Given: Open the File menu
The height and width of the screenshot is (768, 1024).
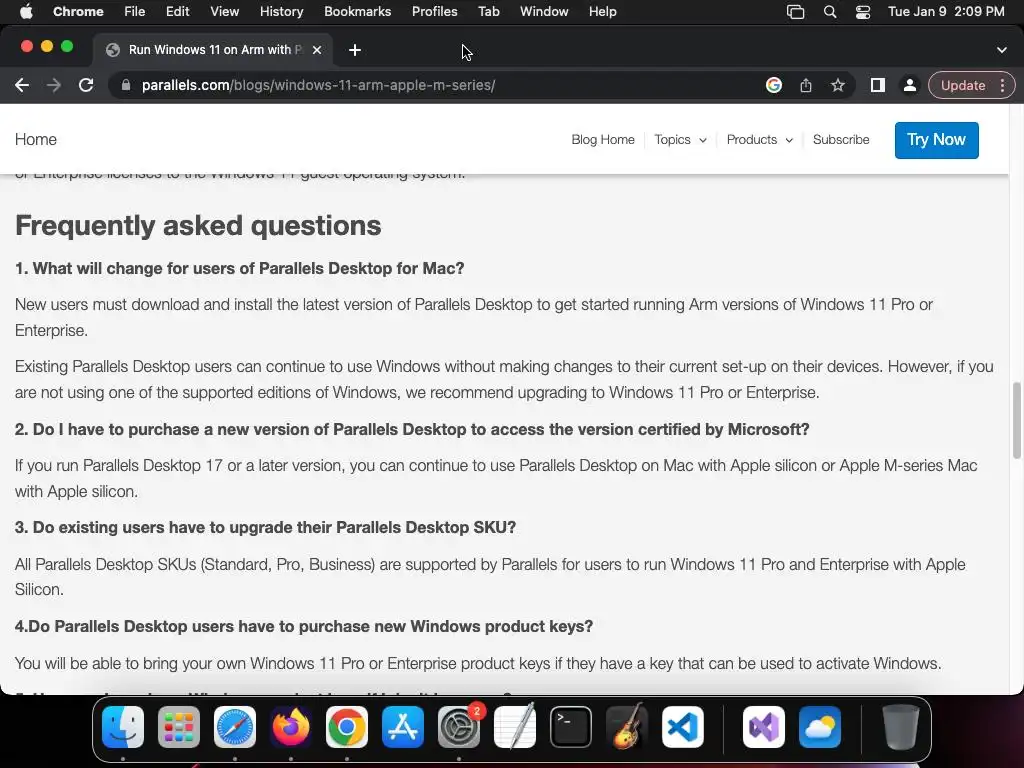Looking at the screenshot, I should pos(135,12).
